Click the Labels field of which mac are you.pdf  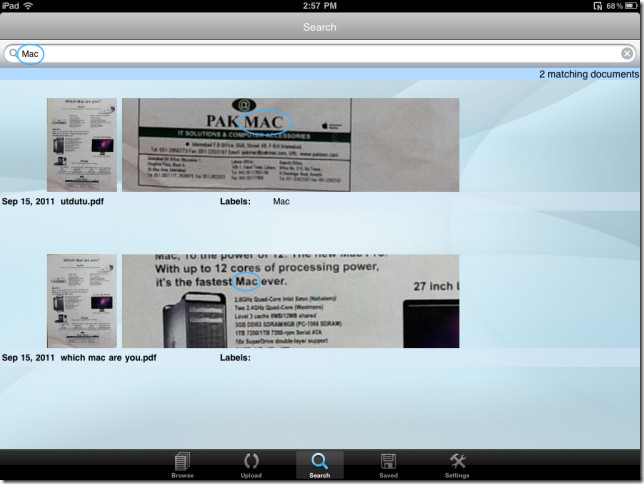[235, 357]
